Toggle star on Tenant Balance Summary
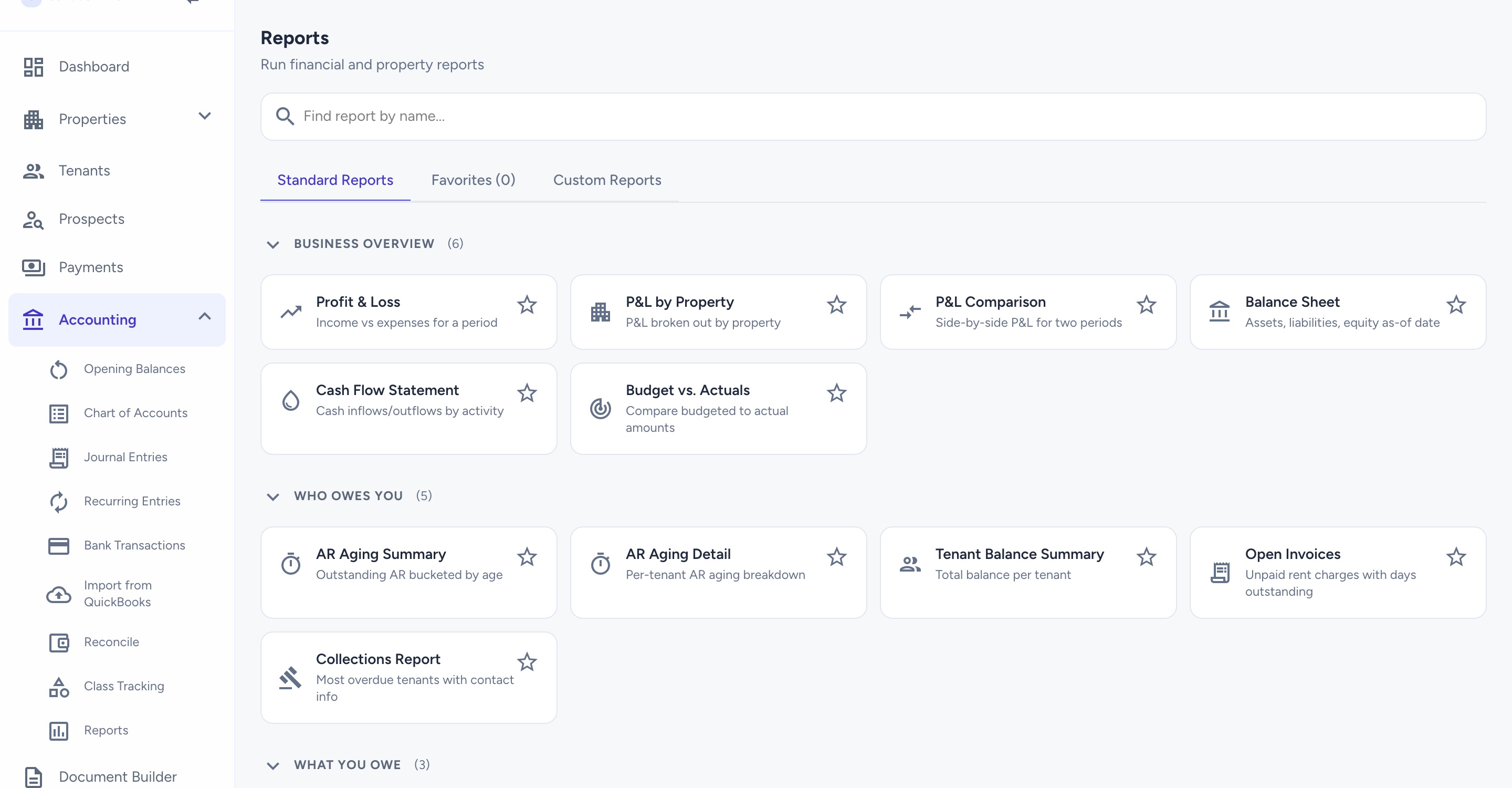The height and width of the screenshot is (788, 1512). [1146, 557]
